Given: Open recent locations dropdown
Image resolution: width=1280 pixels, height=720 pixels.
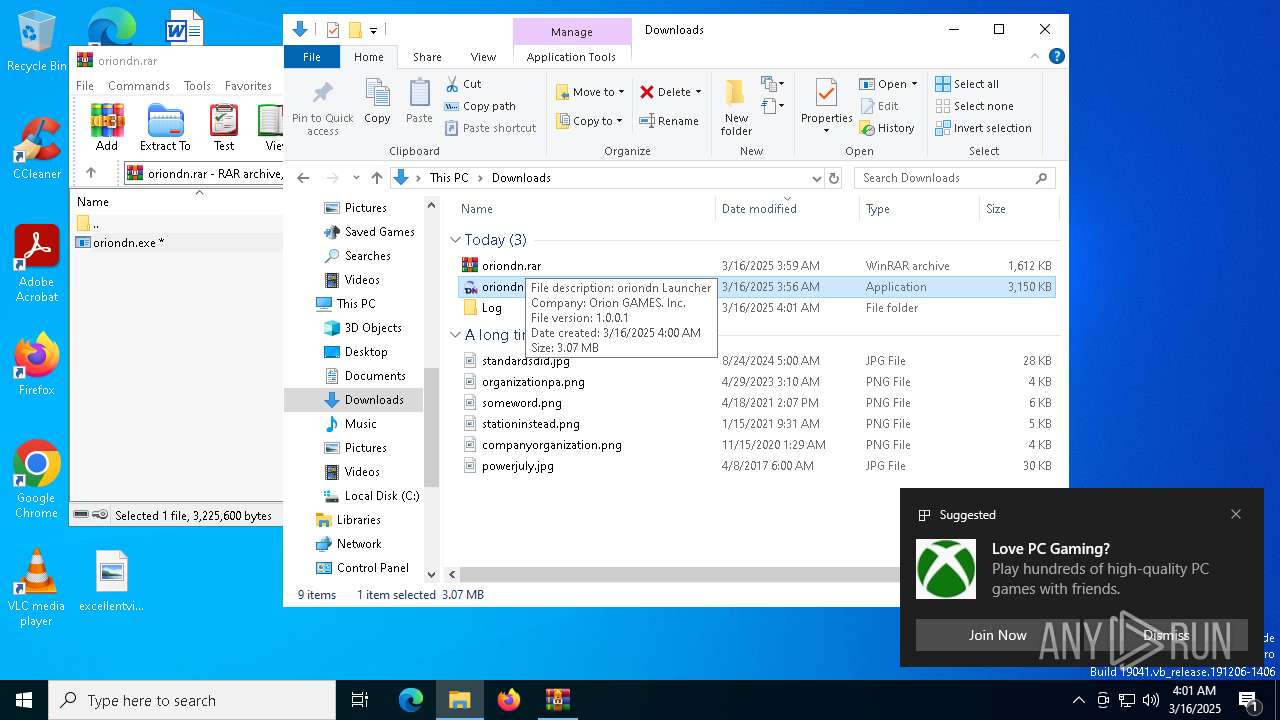Looking at the screenshot, I should pyautogui.click(x=356, y=178).
